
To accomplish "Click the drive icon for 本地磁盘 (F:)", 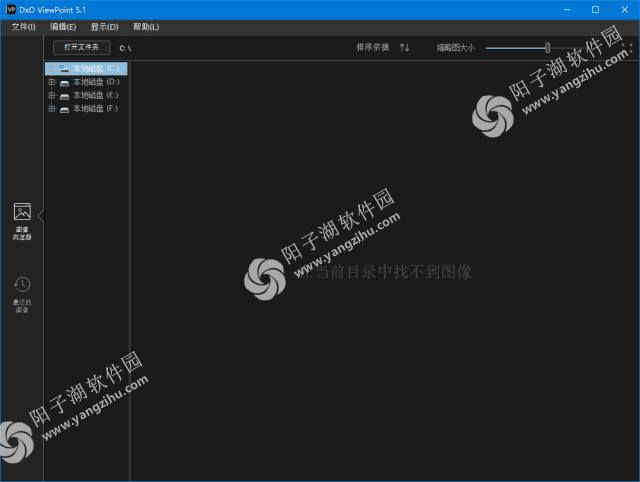I will pyautogui.click(x=64, y=109).
